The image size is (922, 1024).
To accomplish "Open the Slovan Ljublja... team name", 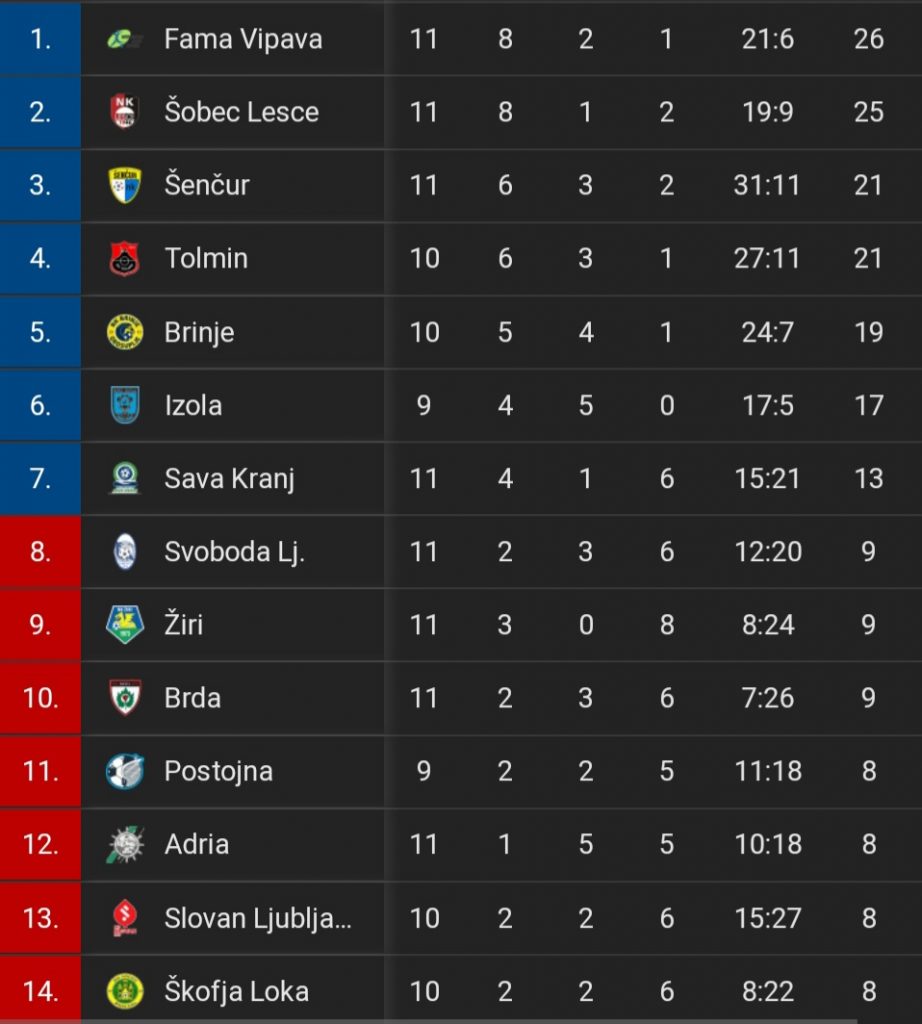I will [x=258, y=918].
